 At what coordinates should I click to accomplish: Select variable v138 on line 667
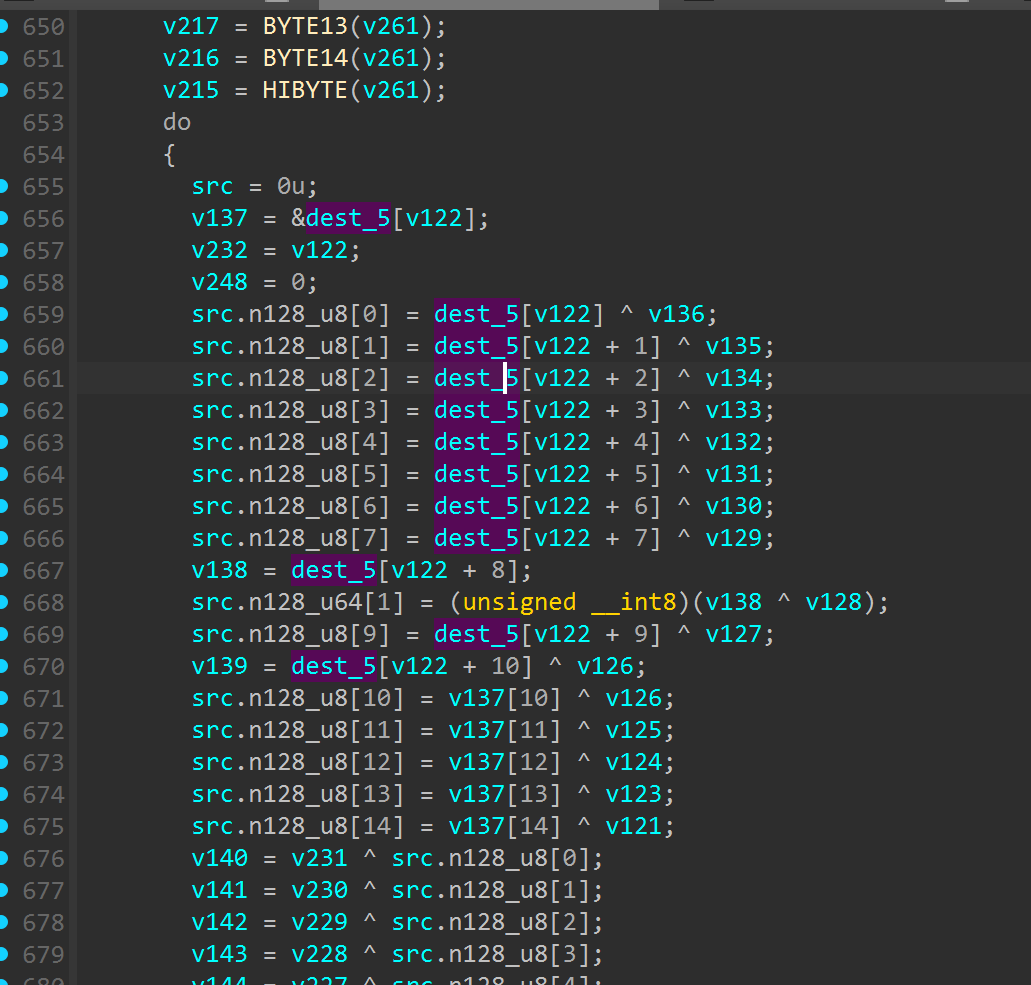(220, 570)
